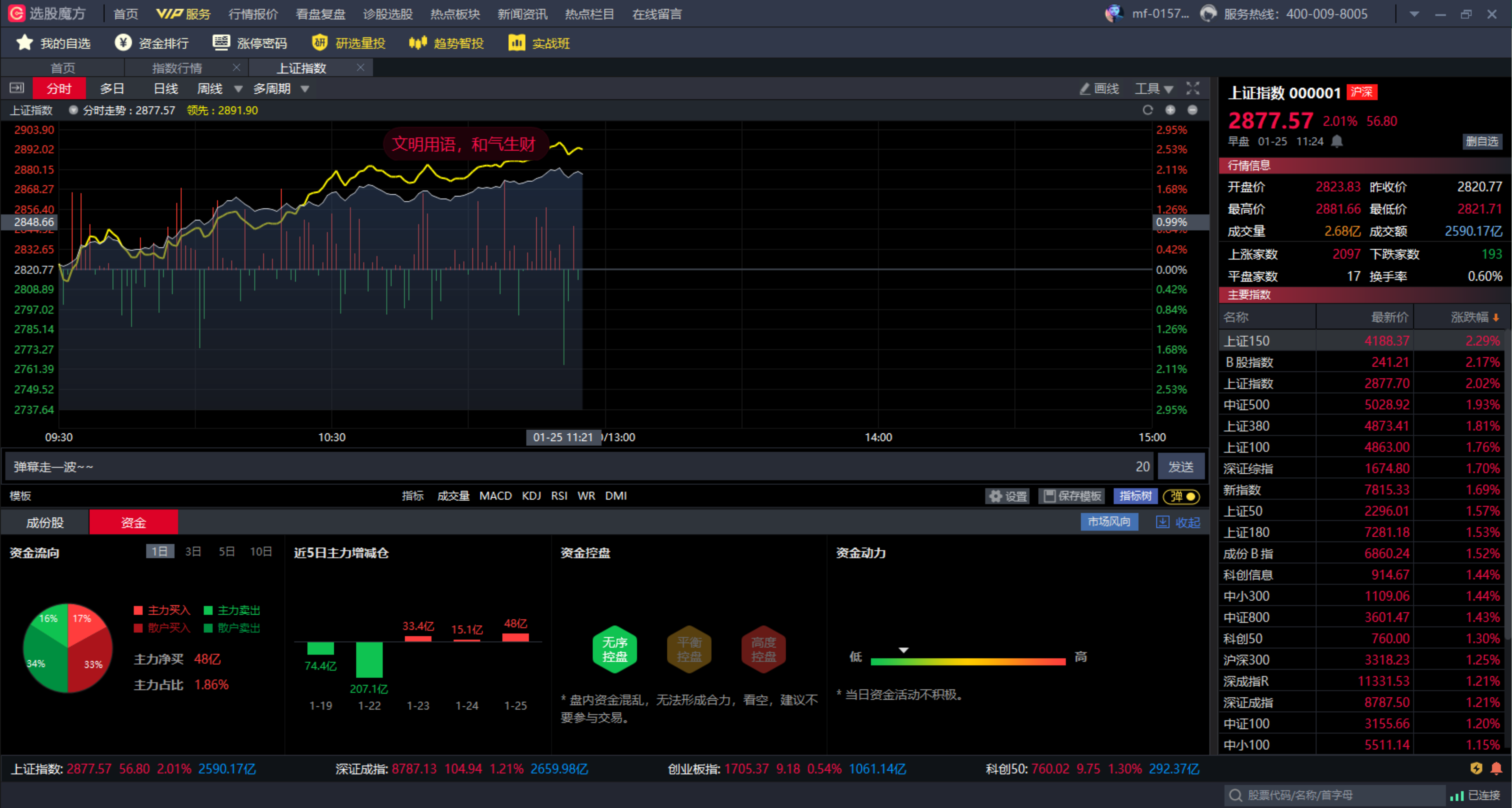Viewport: 1512px width, 808px height.
Task: Open 资金排行 yen coin icon
Action: coord(123,43)
